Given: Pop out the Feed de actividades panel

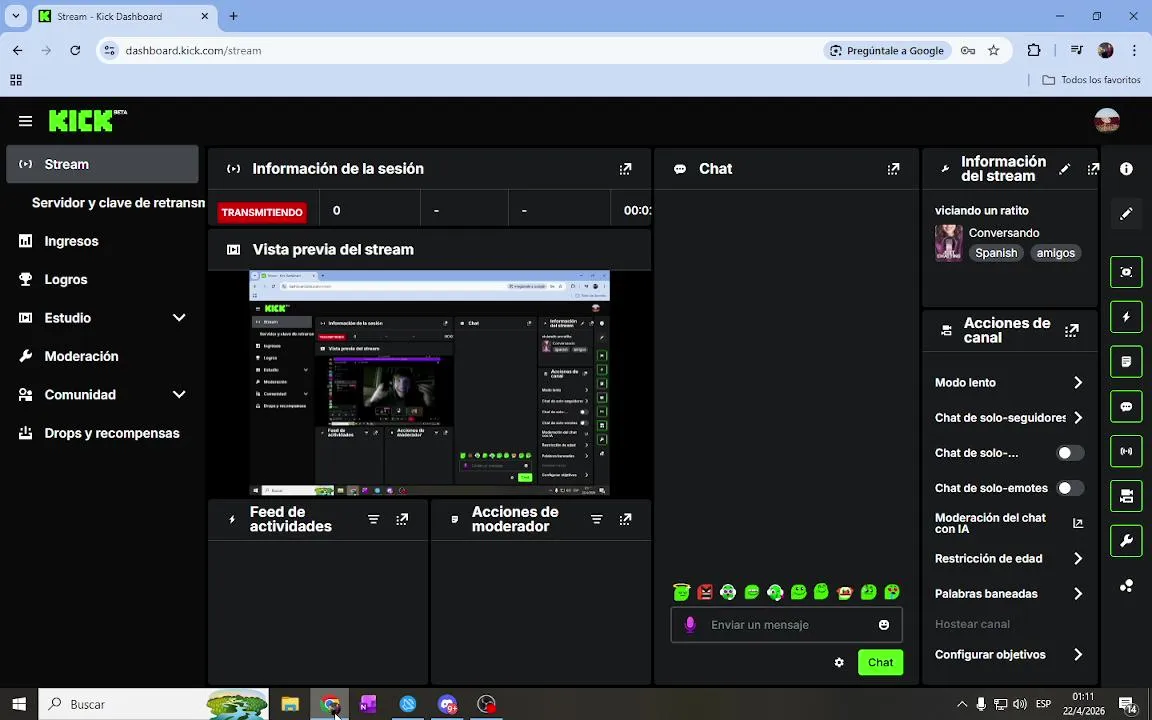Looking at the screenshot, I should [x=402, y=519].
